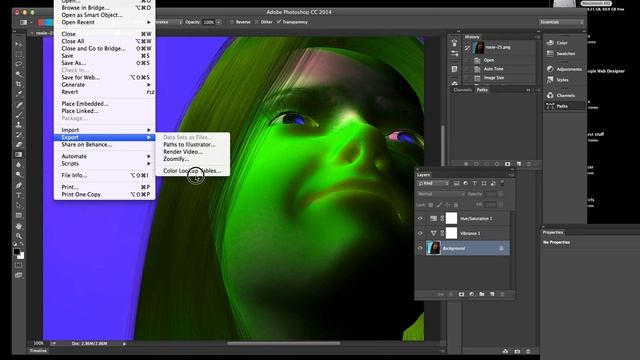Switch to the Channels tab
The image size is (640, 360).
click(462, 90)
